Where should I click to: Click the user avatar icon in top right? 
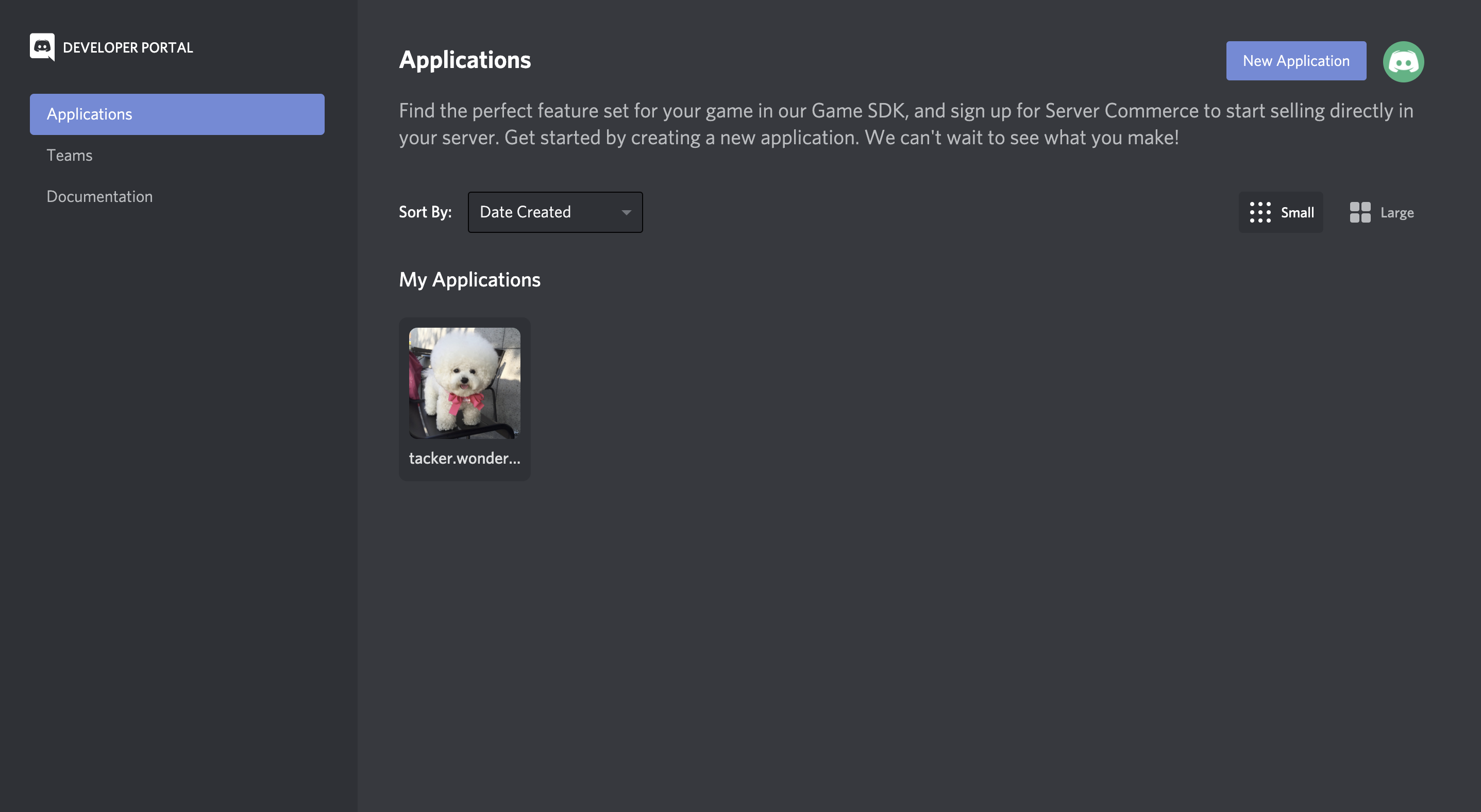click(1403, 60)
